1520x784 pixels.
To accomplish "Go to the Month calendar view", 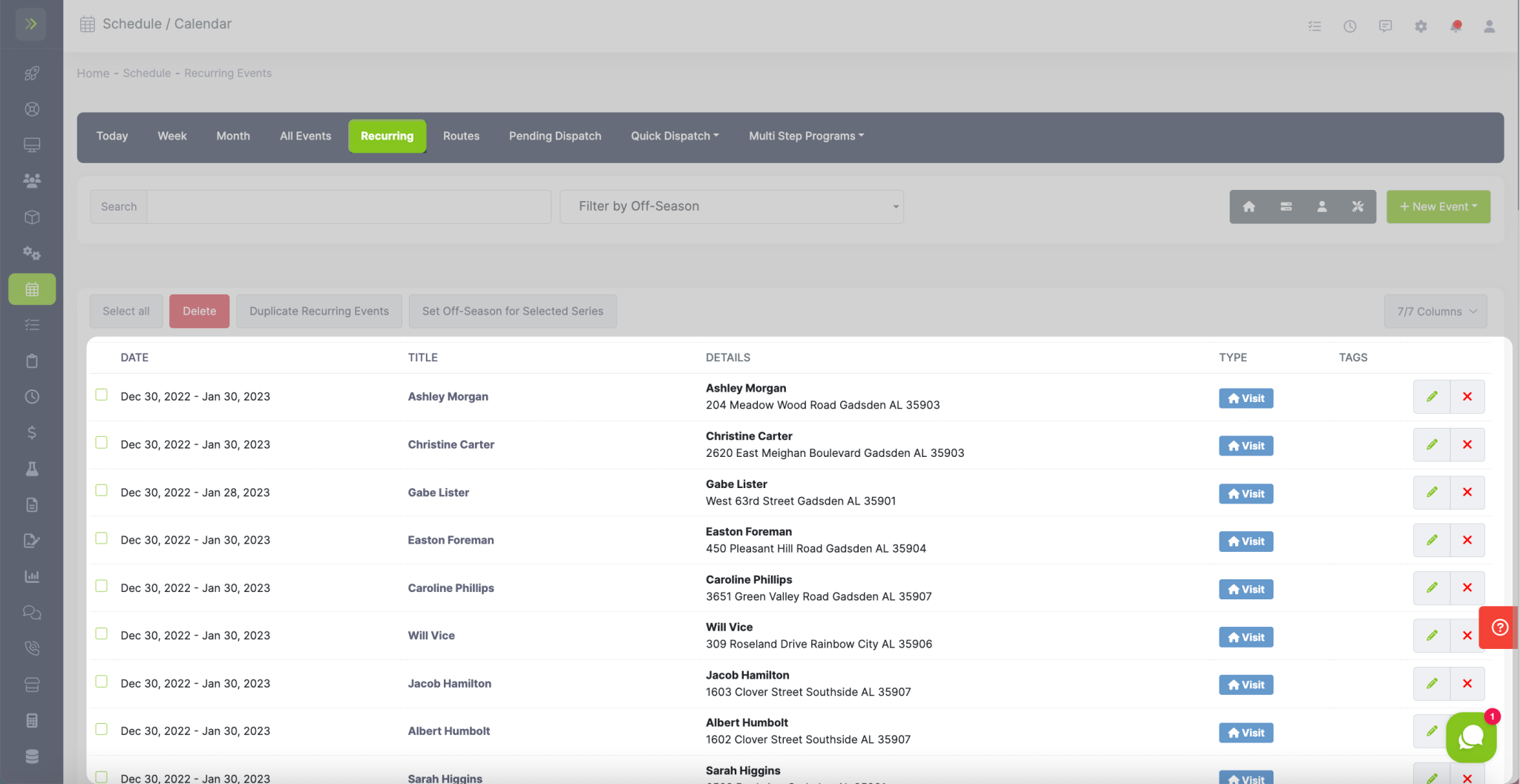I will pyautogui.click(x=233, y=136).
